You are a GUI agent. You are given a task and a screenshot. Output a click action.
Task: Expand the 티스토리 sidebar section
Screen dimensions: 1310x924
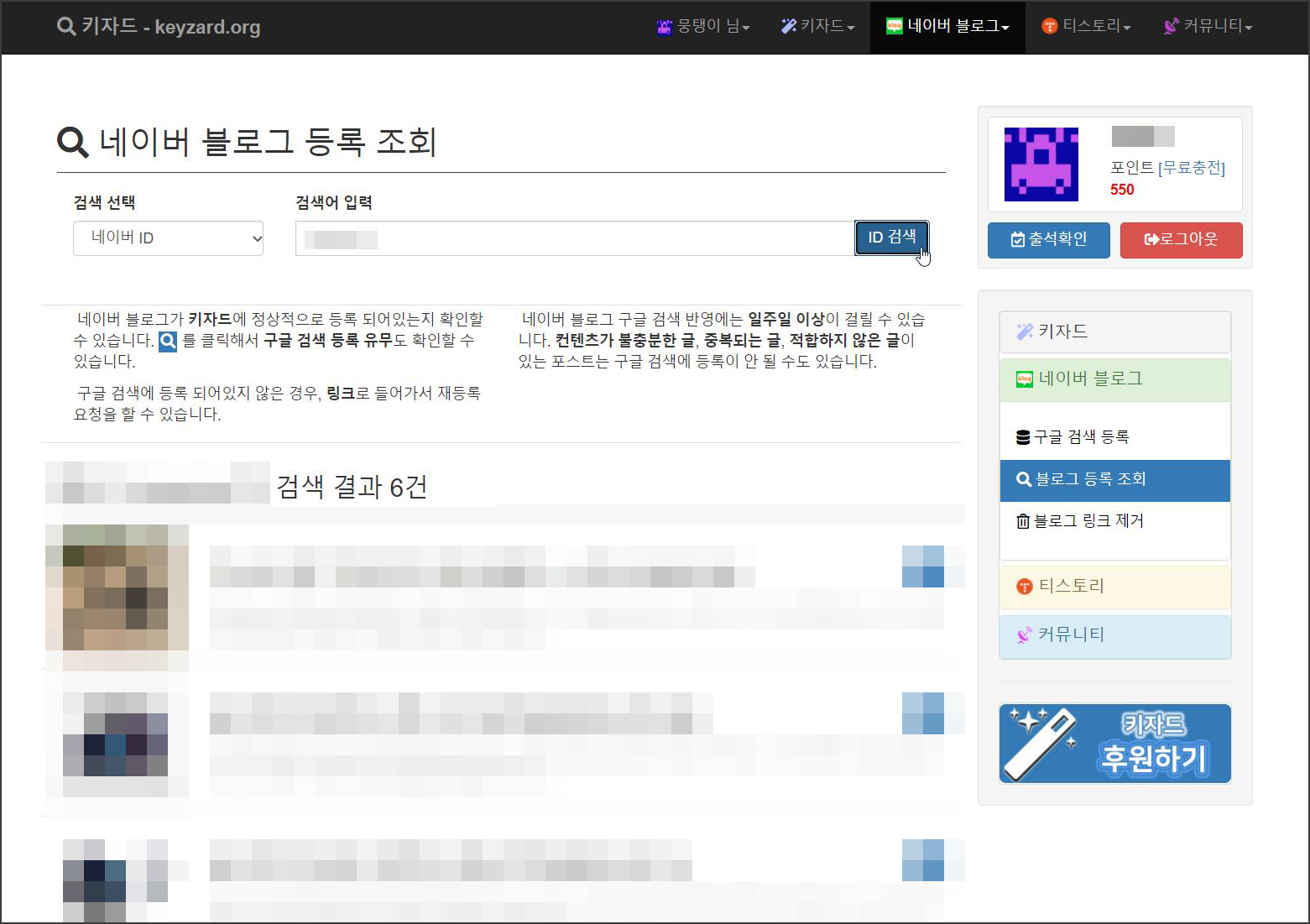1115,587
